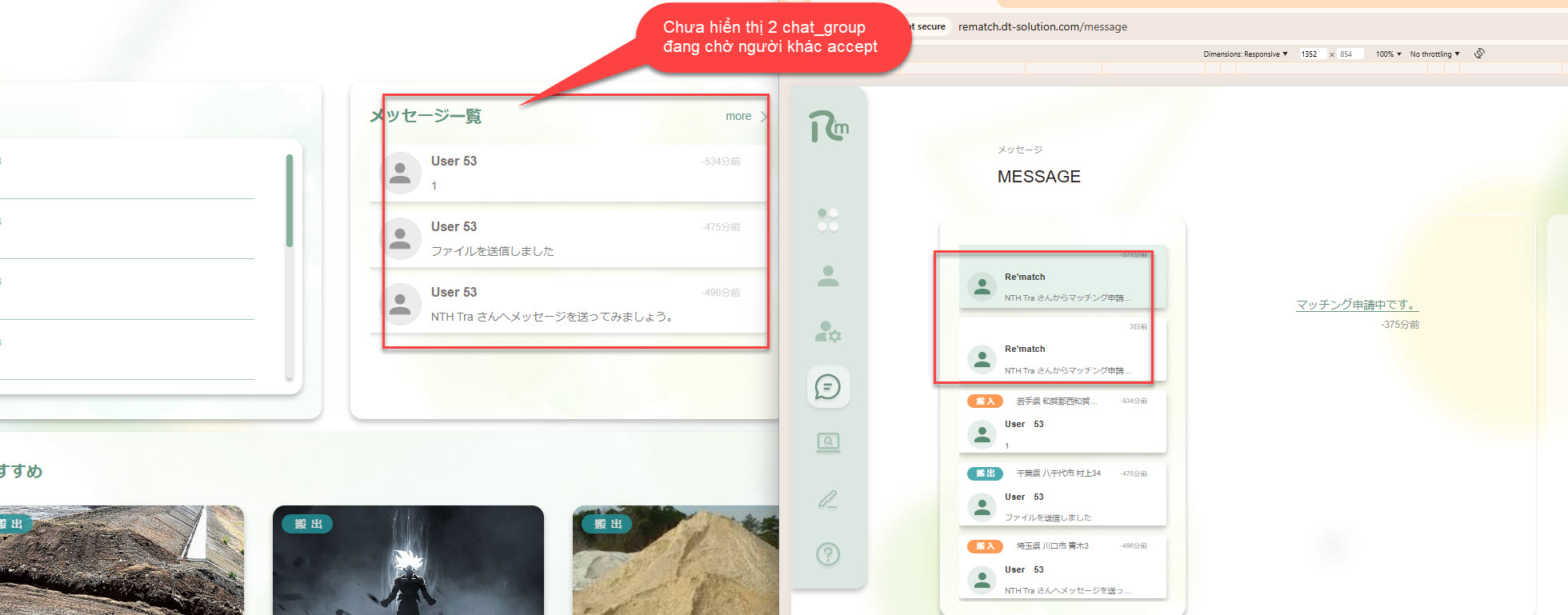Rotate the device viewport orientation
The width and height of the screenshot is (1568, 615).
pyautogui.click(x=1479, y=54)
